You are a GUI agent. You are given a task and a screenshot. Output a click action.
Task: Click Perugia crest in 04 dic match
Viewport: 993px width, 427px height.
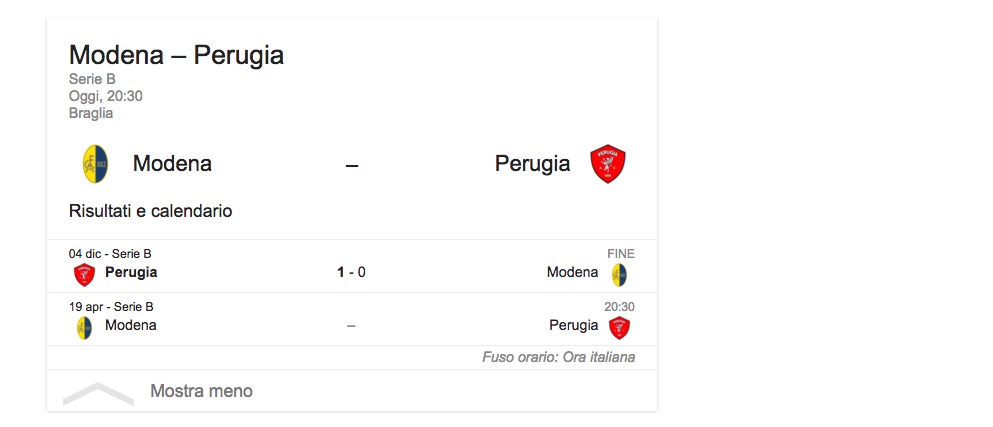coord(84,273)
